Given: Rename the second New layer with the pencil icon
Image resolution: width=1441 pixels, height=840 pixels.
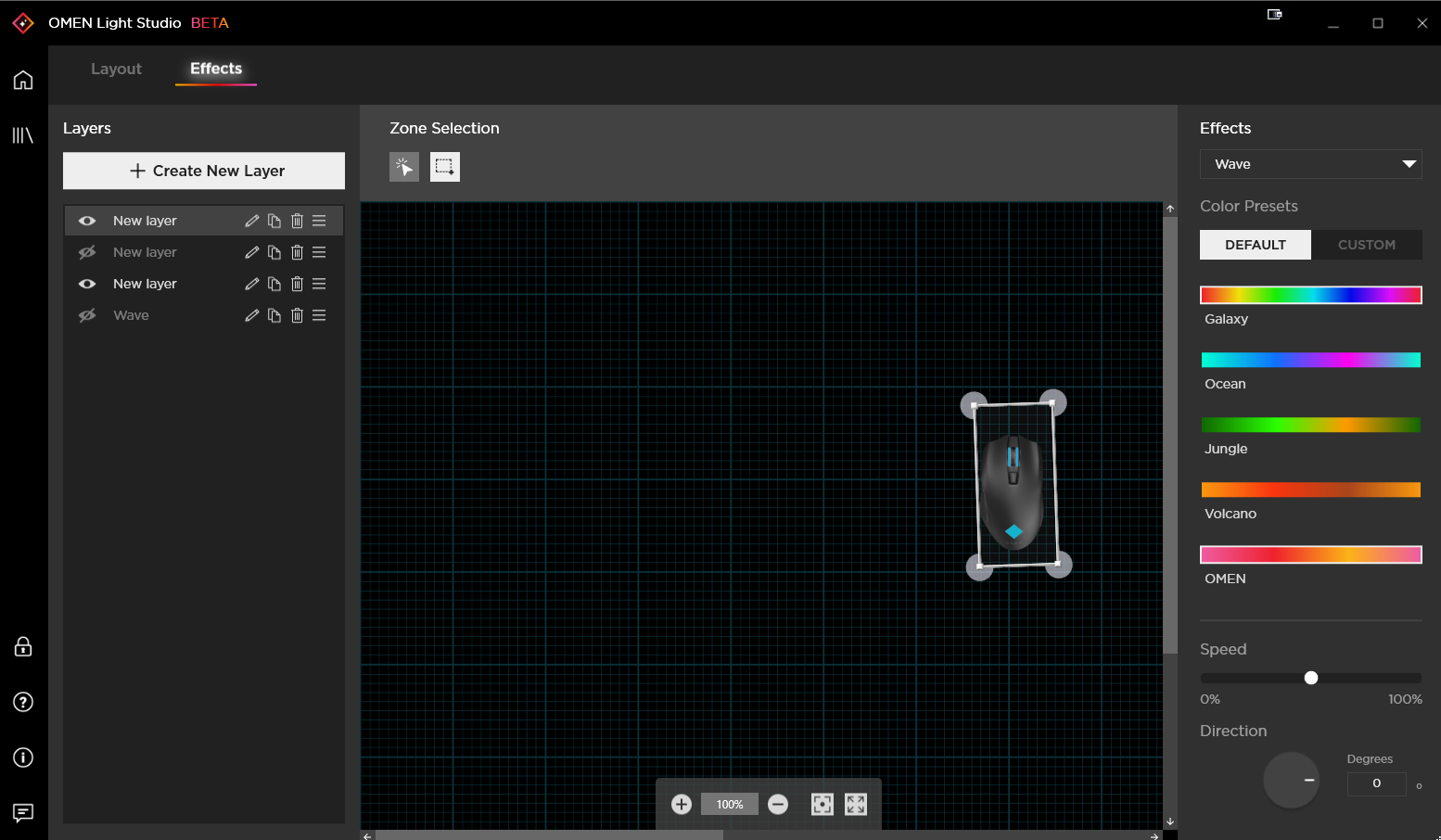Looking at the screenshot, I should (251, 252).
